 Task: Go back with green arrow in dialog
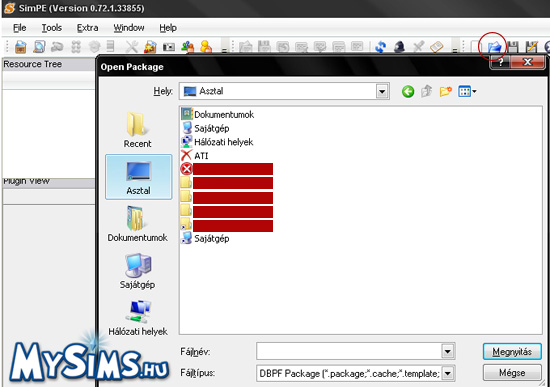[408, 92]
